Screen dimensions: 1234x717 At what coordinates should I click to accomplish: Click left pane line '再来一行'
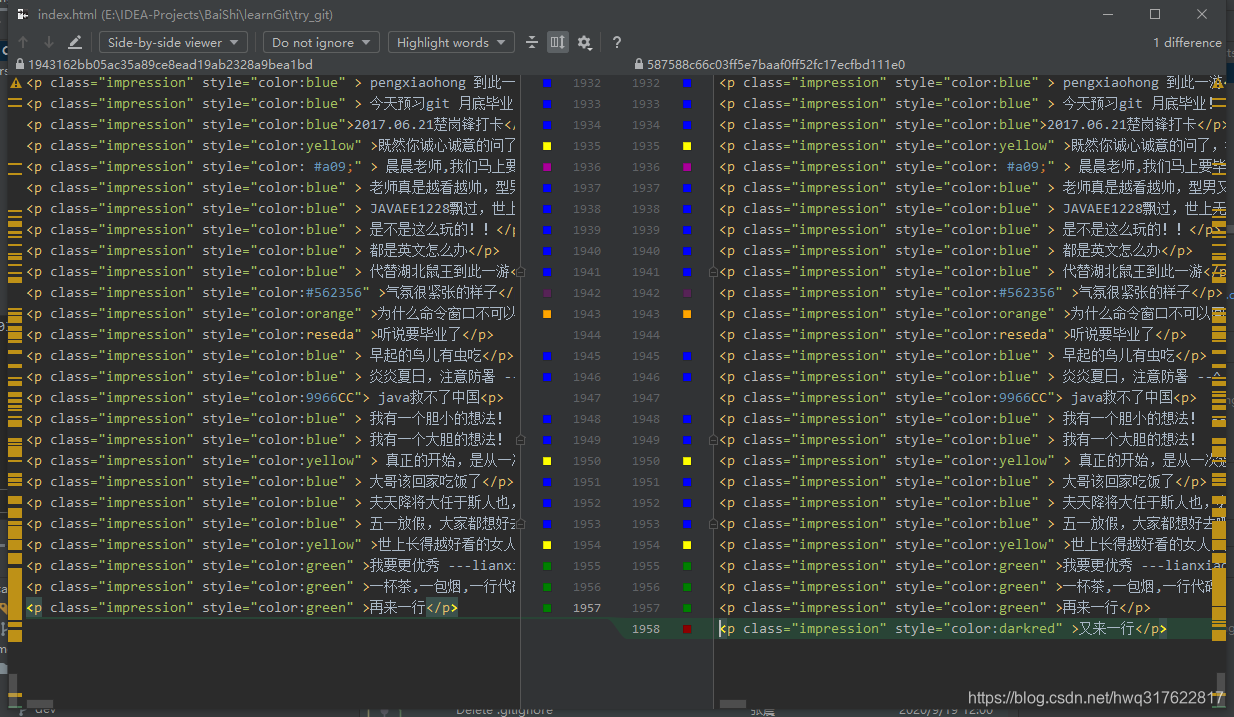pos(242,608)
